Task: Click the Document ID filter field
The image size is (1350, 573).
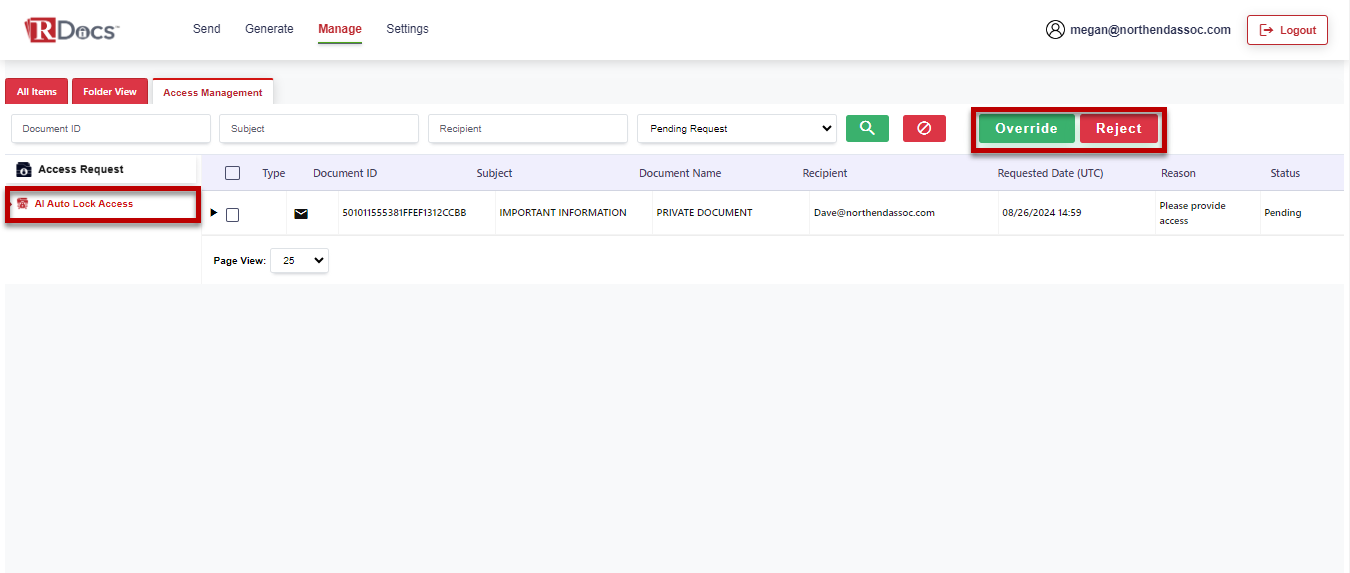Action: (x=111, y=128)
